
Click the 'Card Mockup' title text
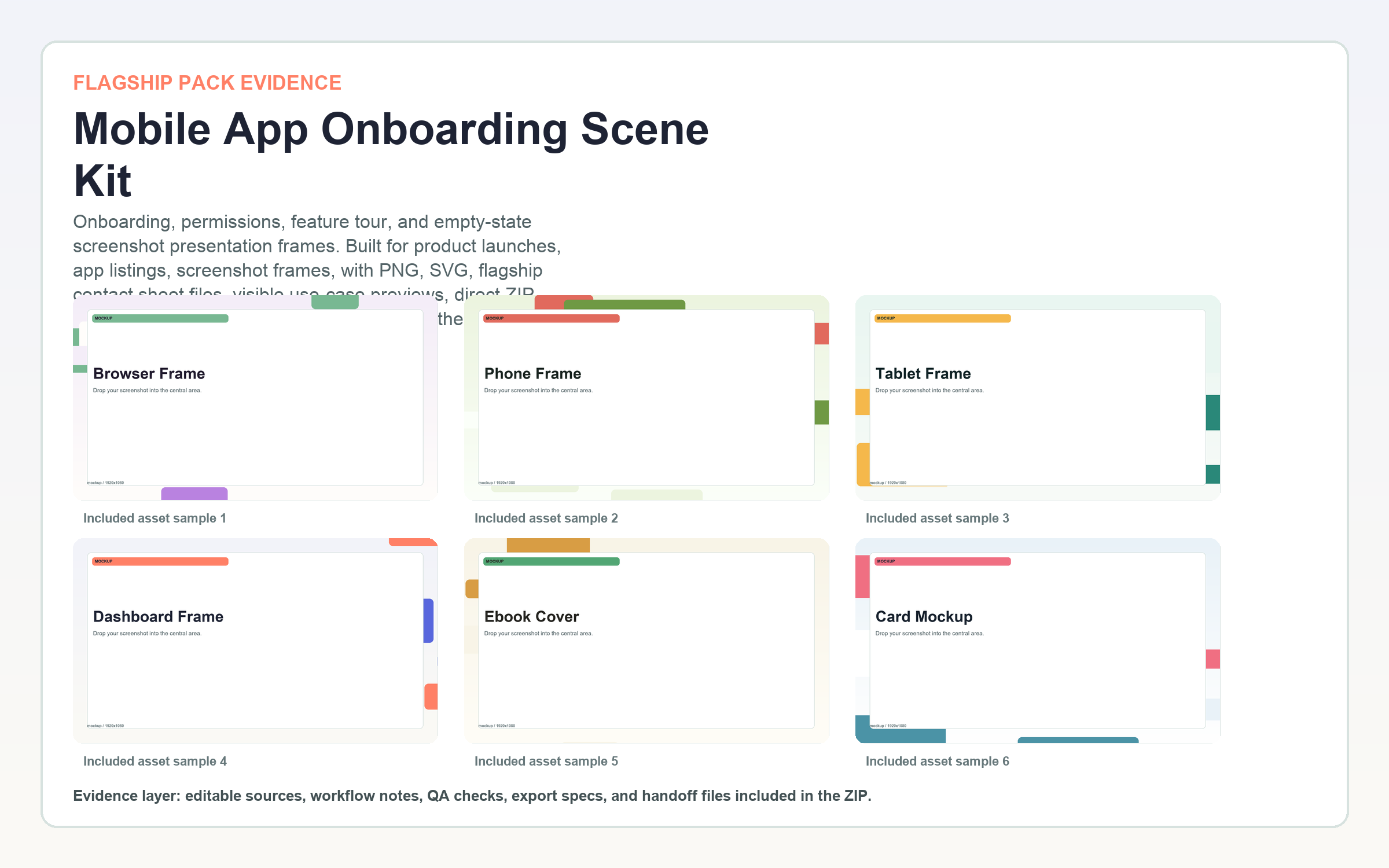point(924,617)
